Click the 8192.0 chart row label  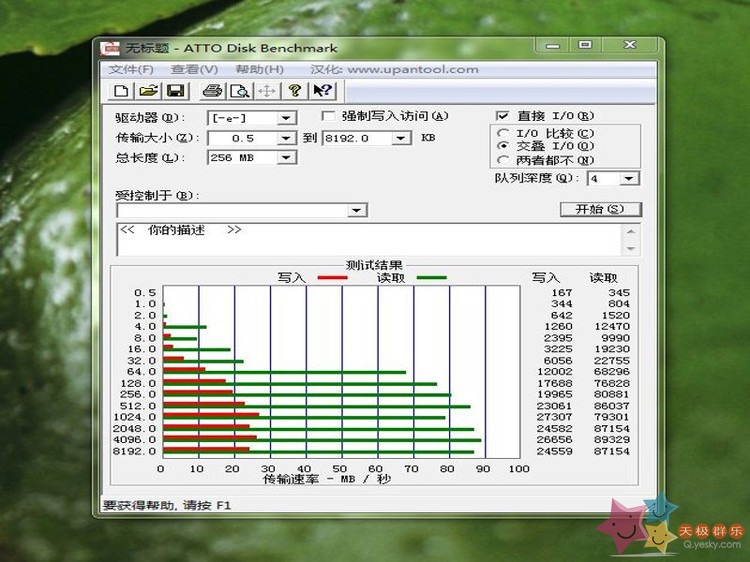[x=134, y=451]
